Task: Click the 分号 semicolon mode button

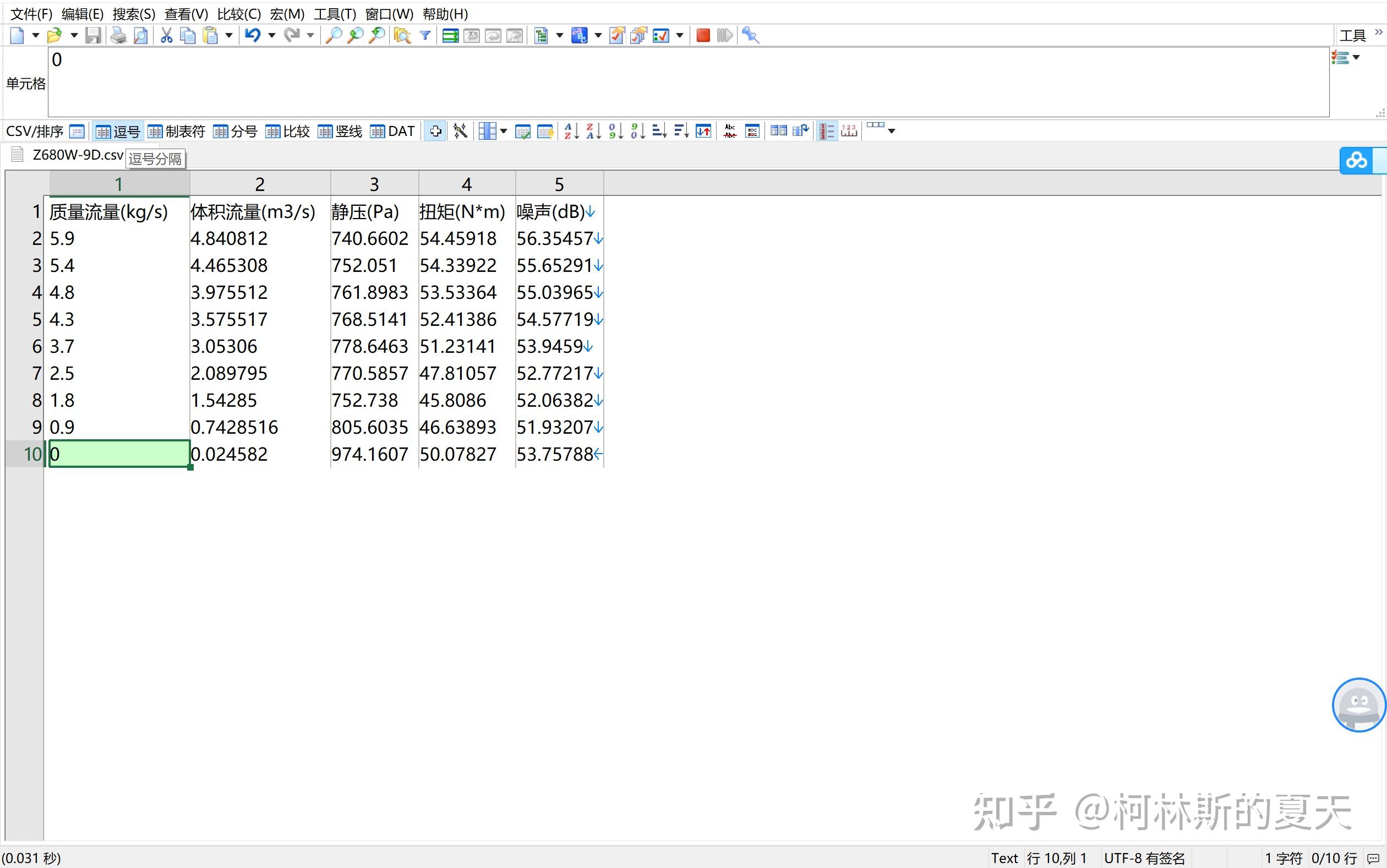Action: (x=236, y=132)
